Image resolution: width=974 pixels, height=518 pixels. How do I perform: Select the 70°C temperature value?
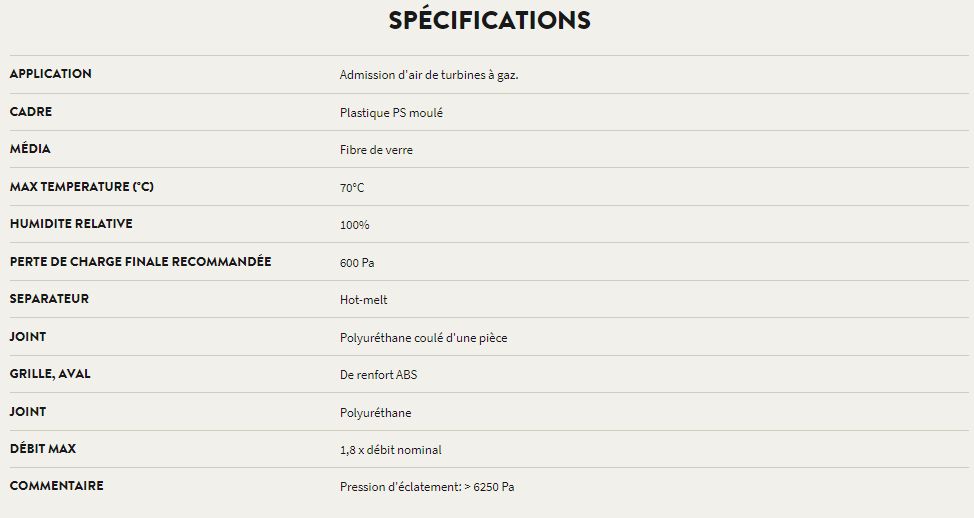point(352,188)
